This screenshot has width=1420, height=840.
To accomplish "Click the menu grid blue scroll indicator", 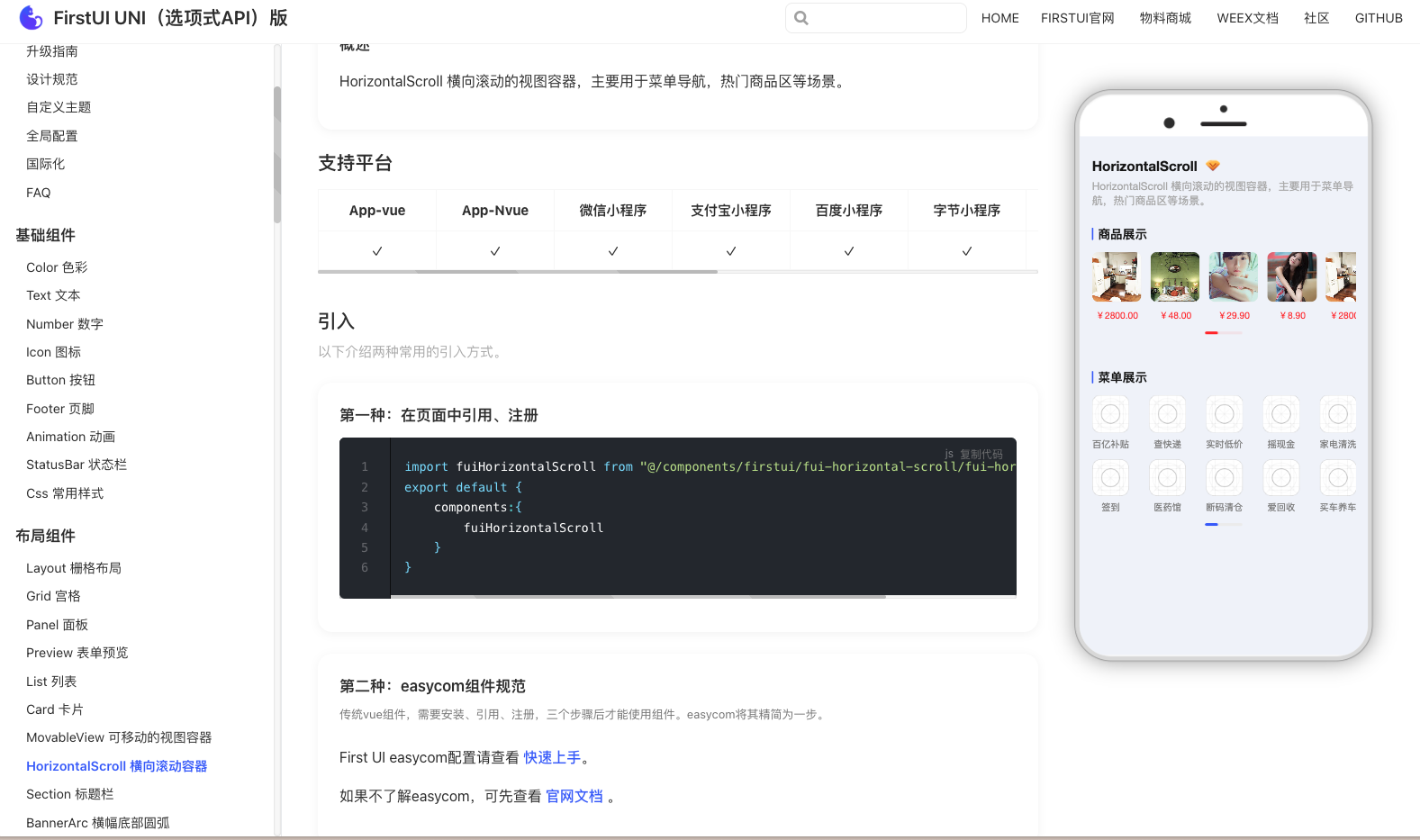I will (1212, 524).
